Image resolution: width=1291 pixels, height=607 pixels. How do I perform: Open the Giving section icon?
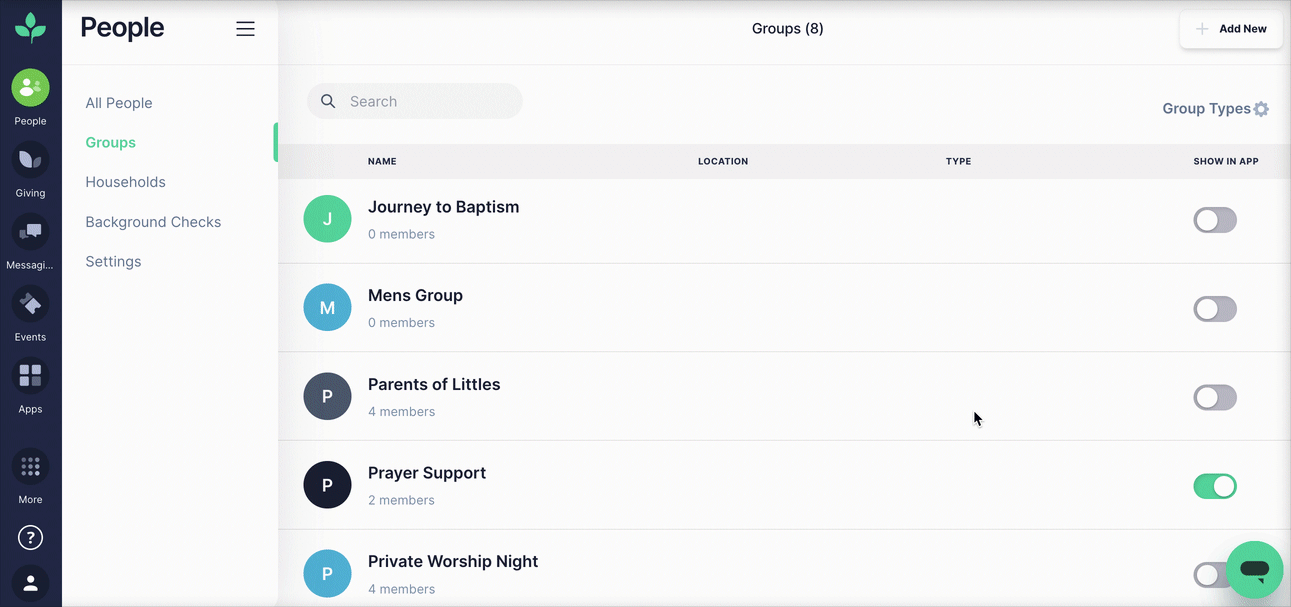tap(30, 160)
